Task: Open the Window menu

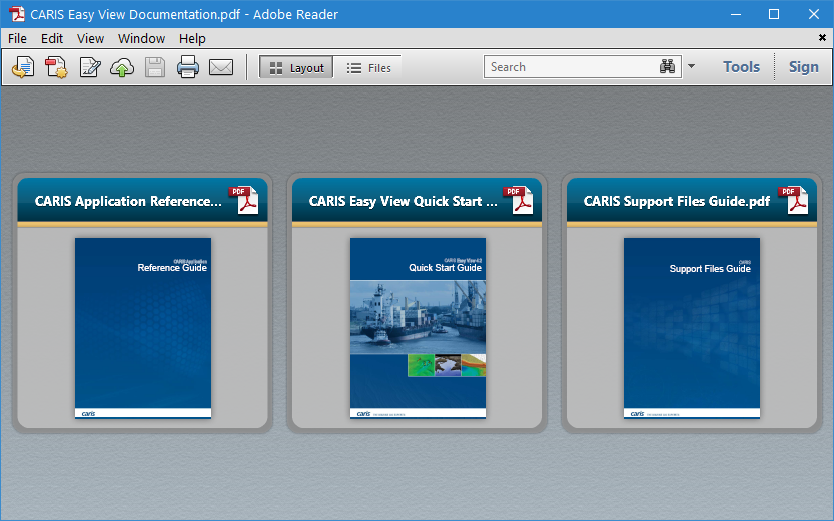Action: click(x=141, y=38)
